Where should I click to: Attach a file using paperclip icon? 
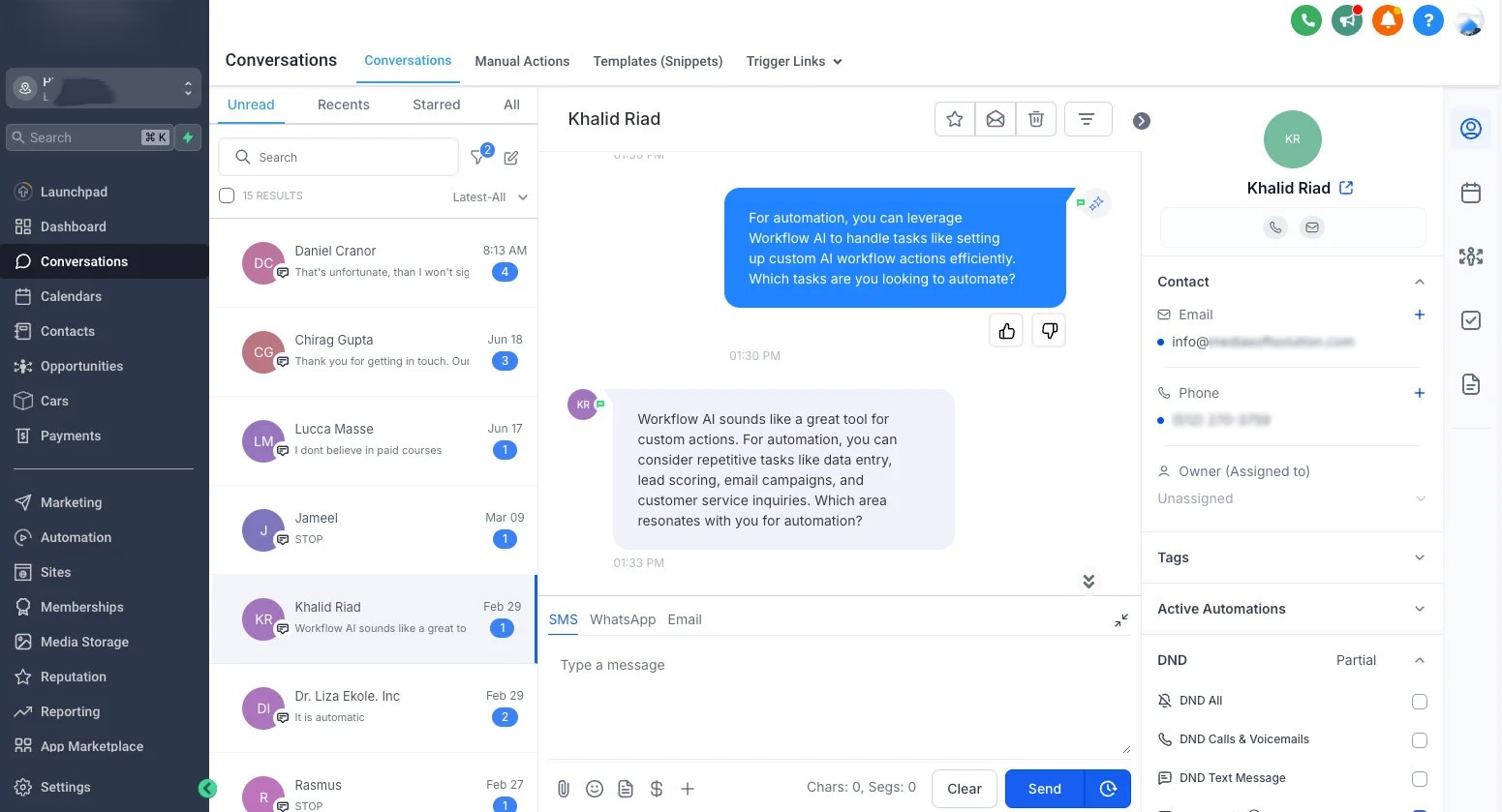click(563, 789)
